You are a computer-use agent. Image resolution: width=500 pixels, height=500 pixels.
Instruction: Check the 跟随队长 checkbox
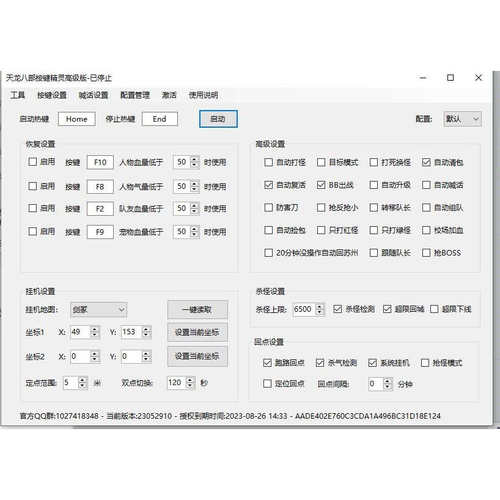(374, 253)
